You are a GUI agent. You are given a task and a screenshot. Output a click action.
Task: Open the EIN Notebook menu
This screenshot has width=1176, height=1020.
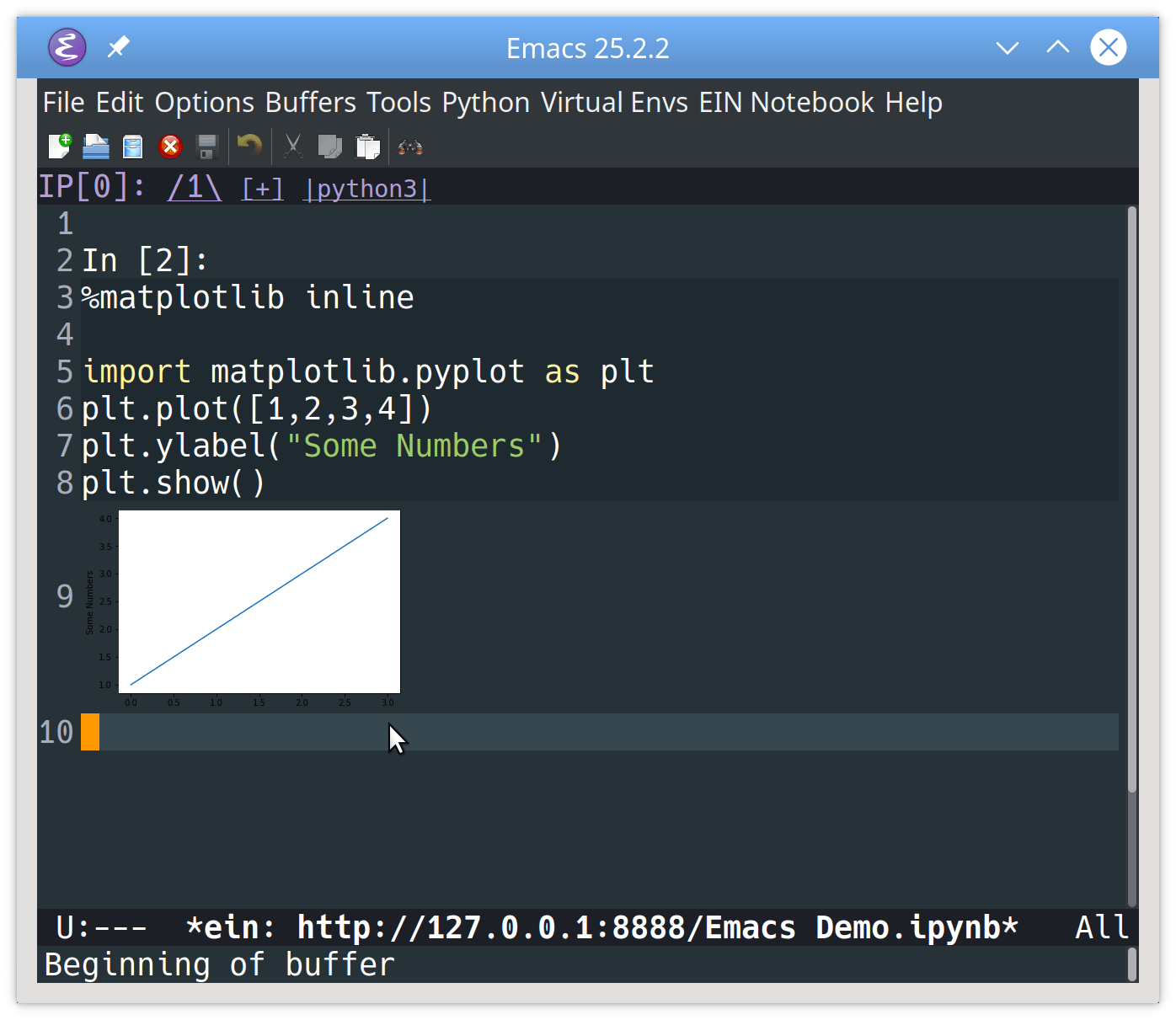tap(788, 102)
